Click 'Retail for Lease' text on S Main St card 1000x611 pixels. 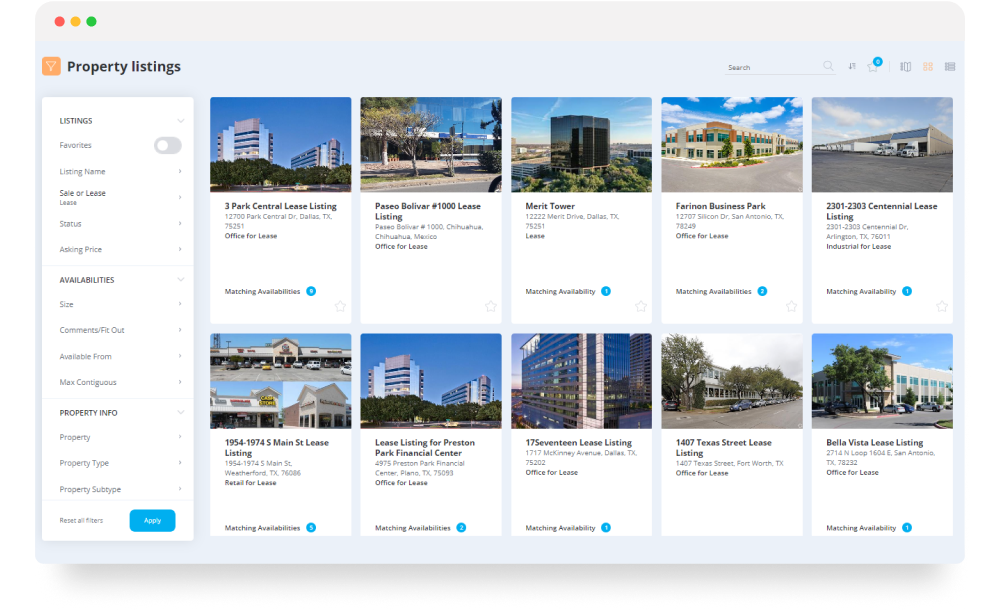click(250, 483)
